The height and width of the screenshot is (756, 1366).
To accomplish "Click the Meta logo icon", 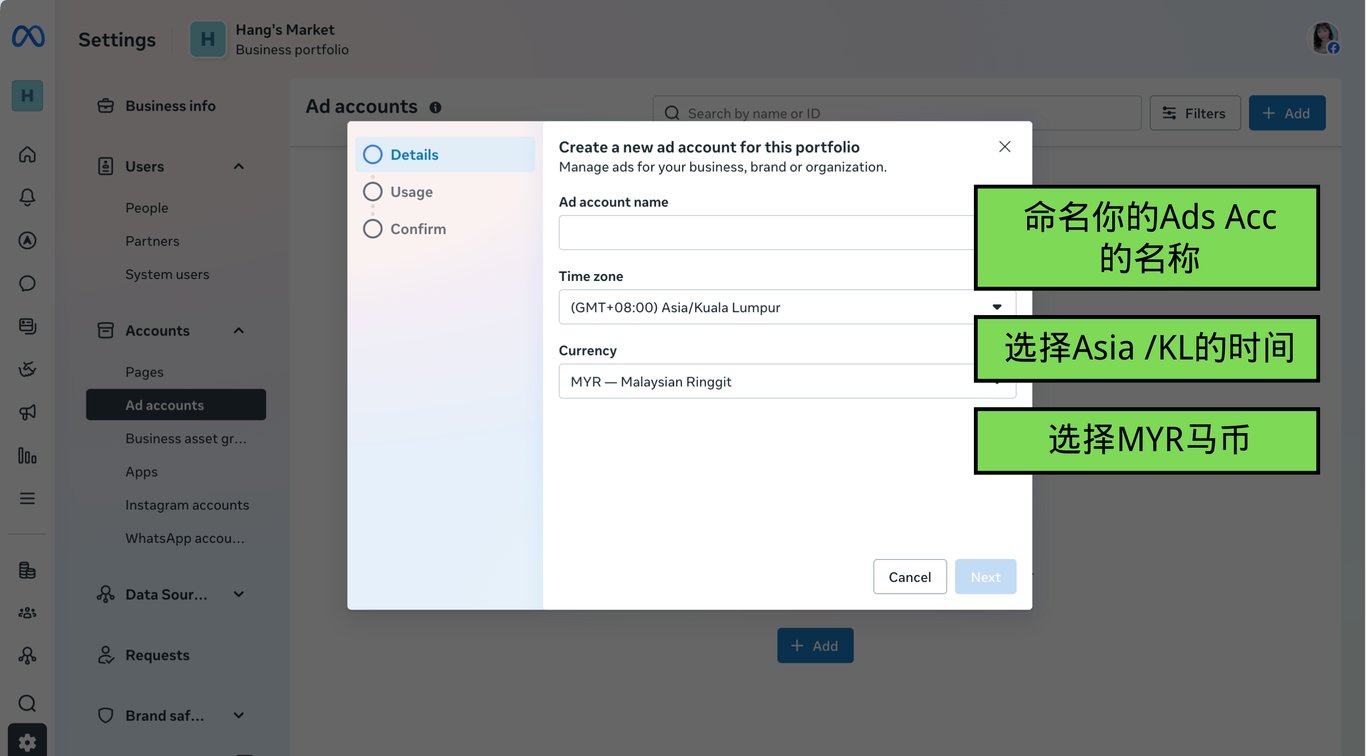I will (x=28, y=37).
